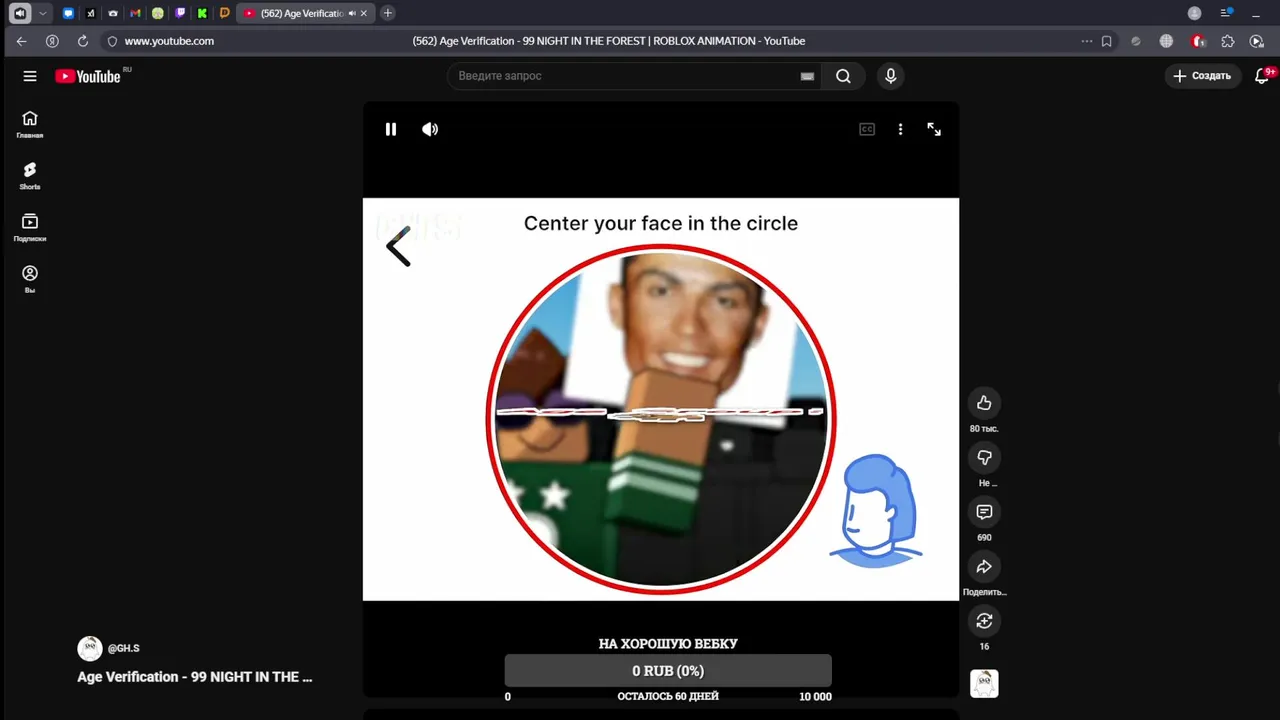
Task: Toggle the browser audio speaker button at top-left
Action: coord(20,13)
